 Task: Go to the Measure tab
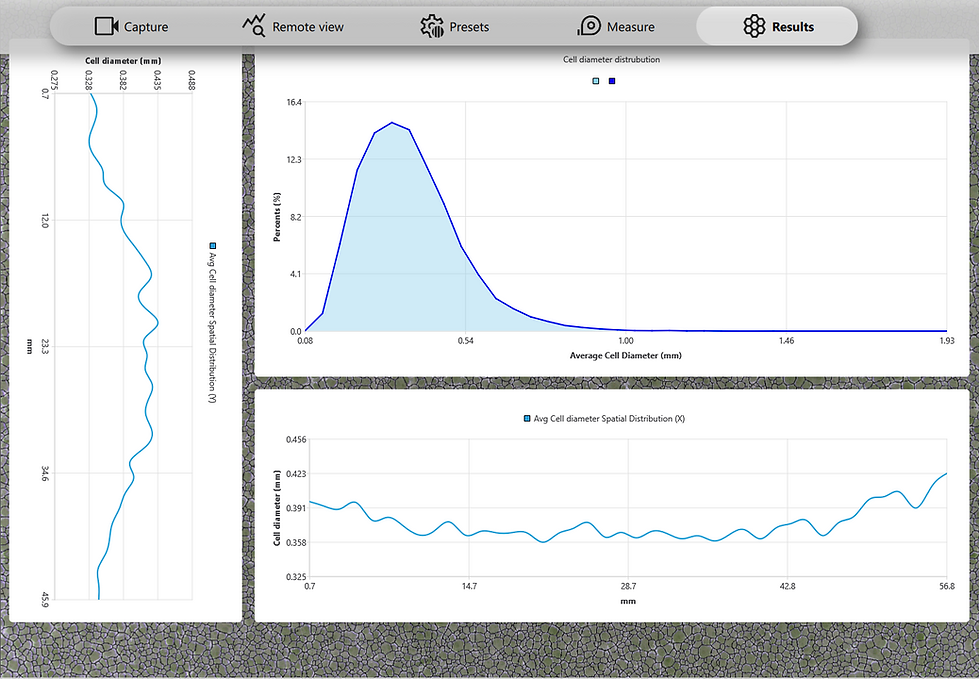pos(616,27)
